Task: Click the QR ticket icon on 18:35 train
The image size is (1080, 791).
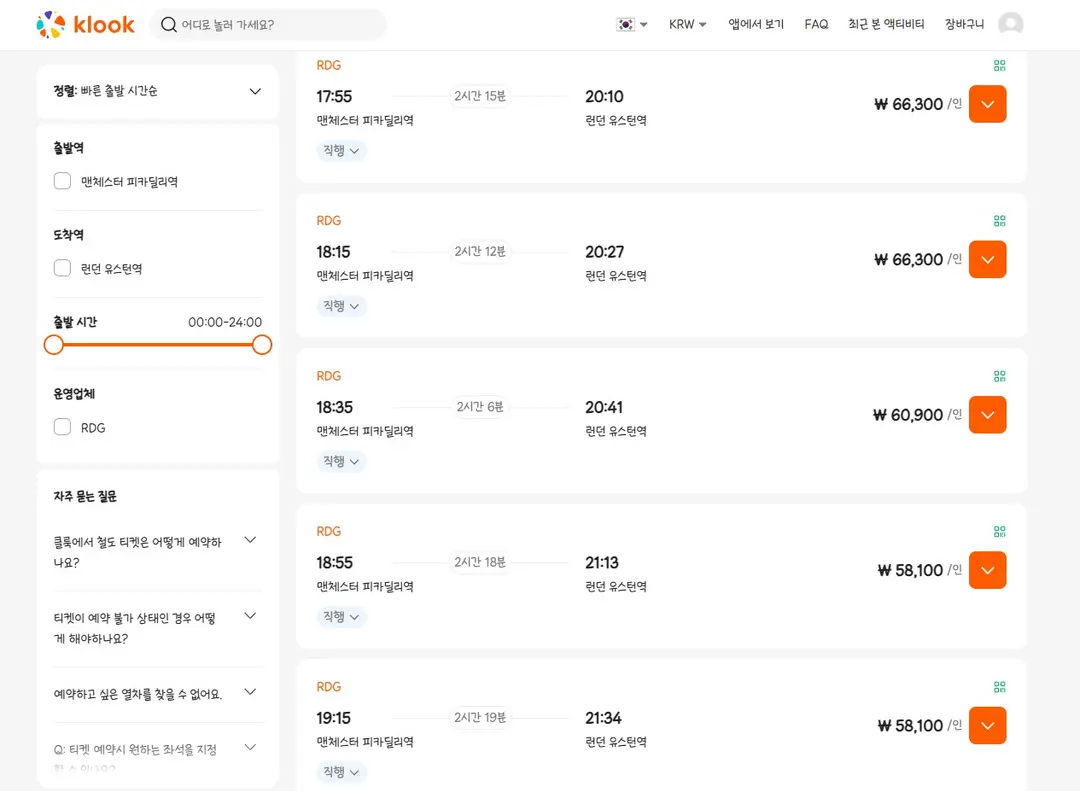Action: coord(999,376)
